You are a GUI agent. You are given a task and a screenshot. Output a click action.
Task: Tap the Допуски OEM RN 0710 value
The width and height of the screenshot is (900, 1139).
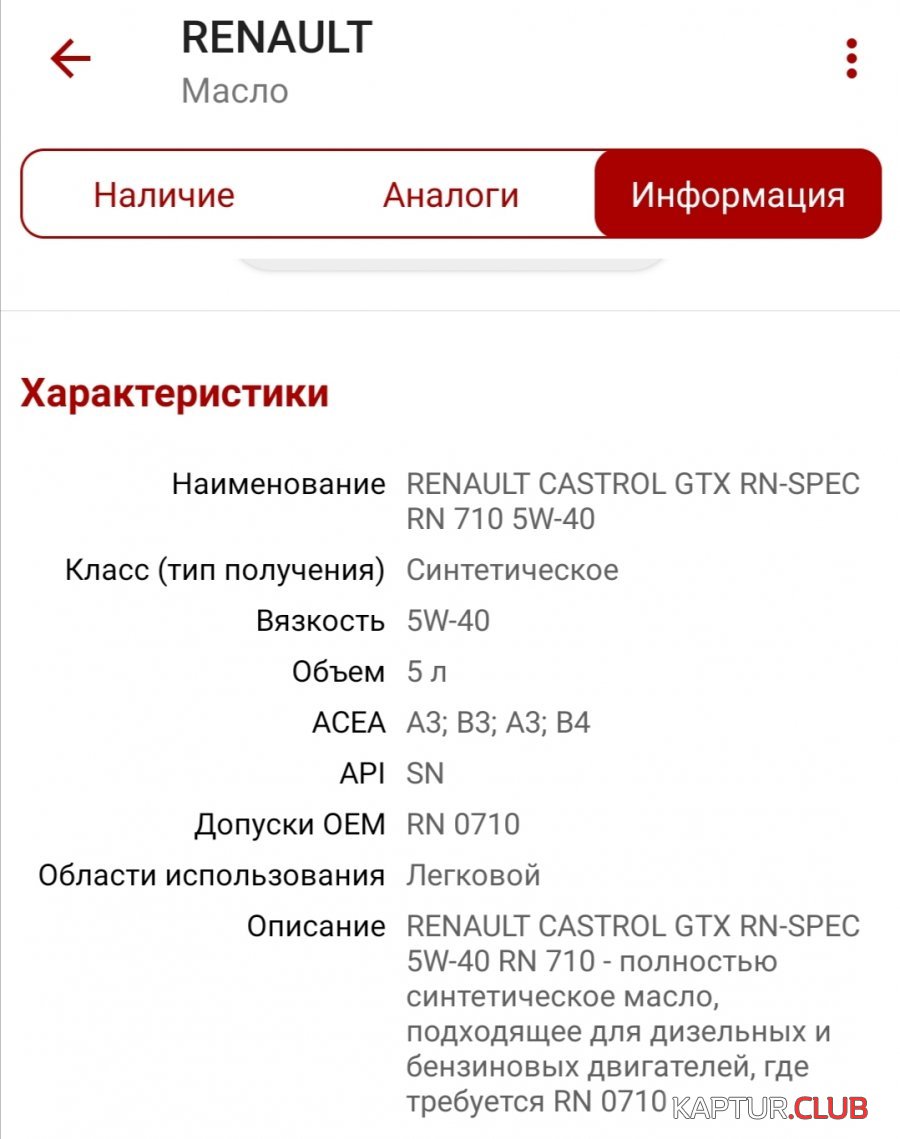point(463,824)
